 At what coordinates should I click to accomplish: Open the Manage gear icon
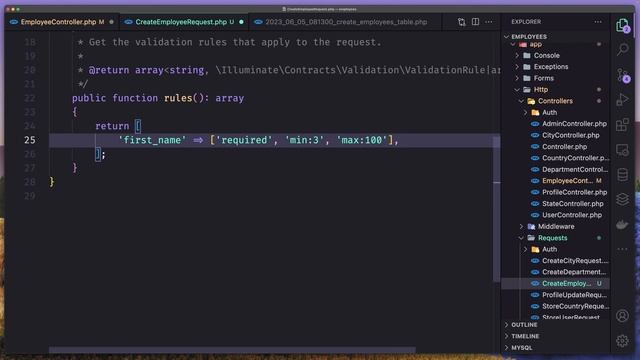[622, 340]
